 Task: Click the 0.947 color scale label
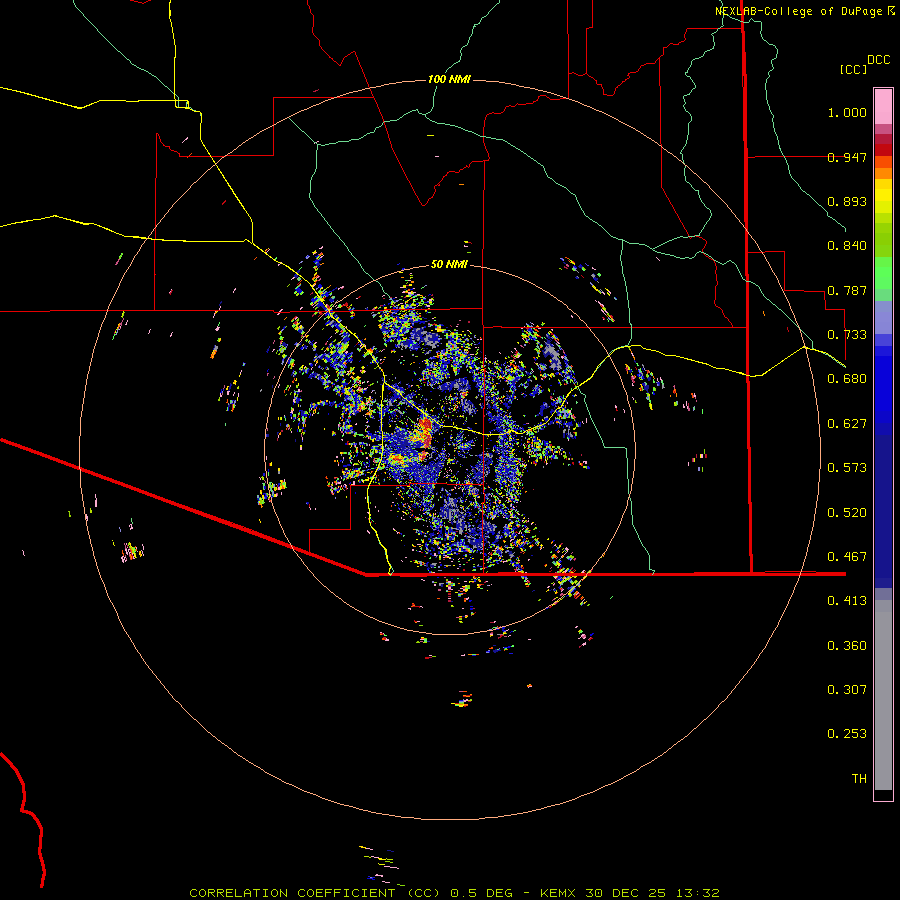pyautogui.click(x=847, y=157)
